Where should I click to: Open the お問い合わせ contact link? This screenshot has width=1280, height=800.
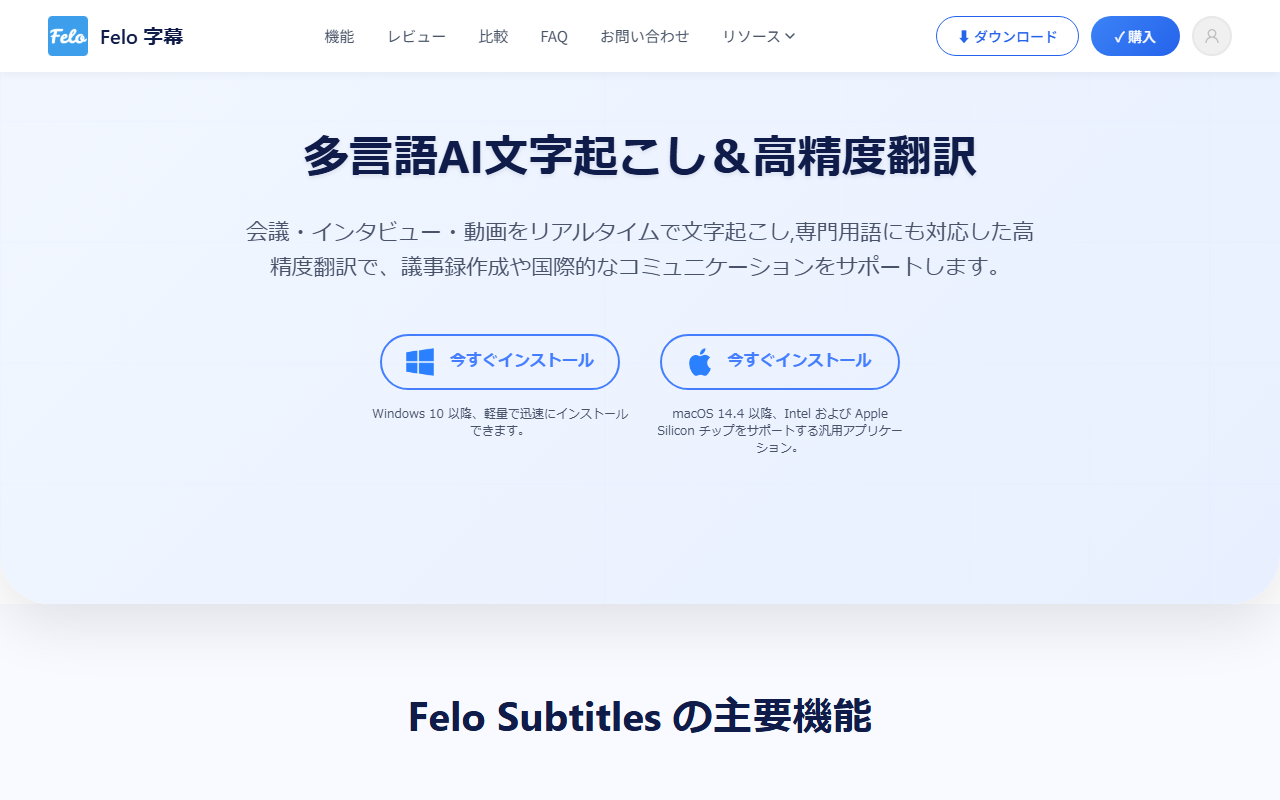point(644,37)
